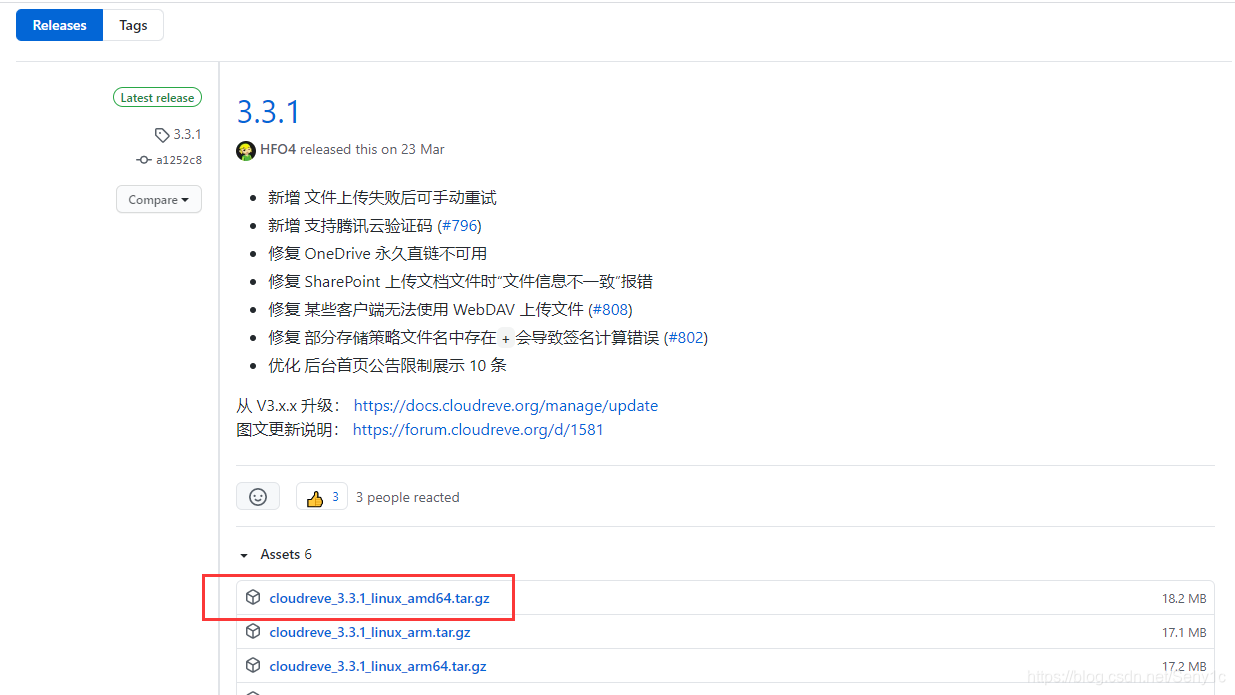Switch to the Tags tab
The width and height of the screenshot is (1235, 695).
point(133,25)
